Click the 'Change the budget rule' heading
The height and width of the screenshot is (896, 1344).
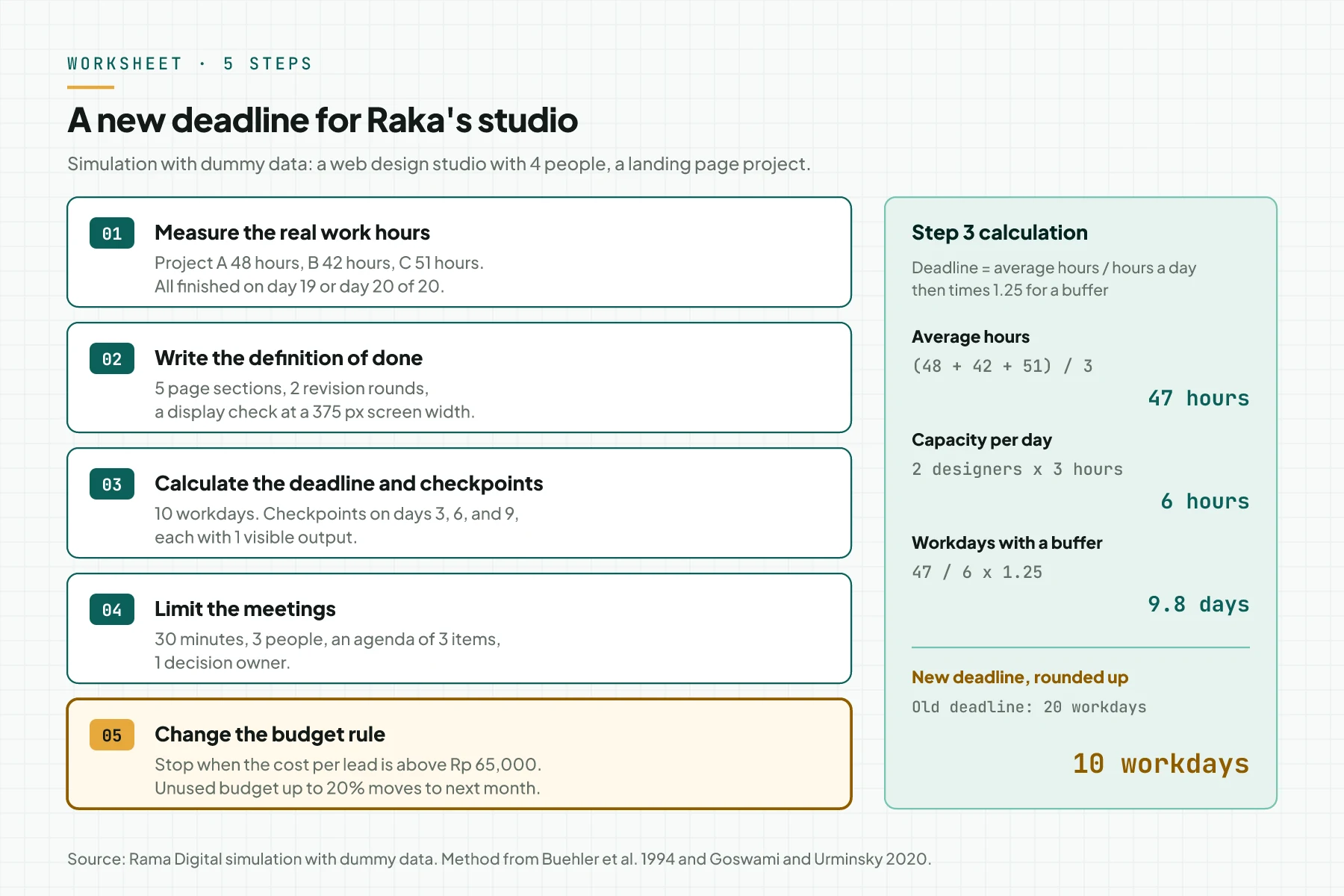270,735
